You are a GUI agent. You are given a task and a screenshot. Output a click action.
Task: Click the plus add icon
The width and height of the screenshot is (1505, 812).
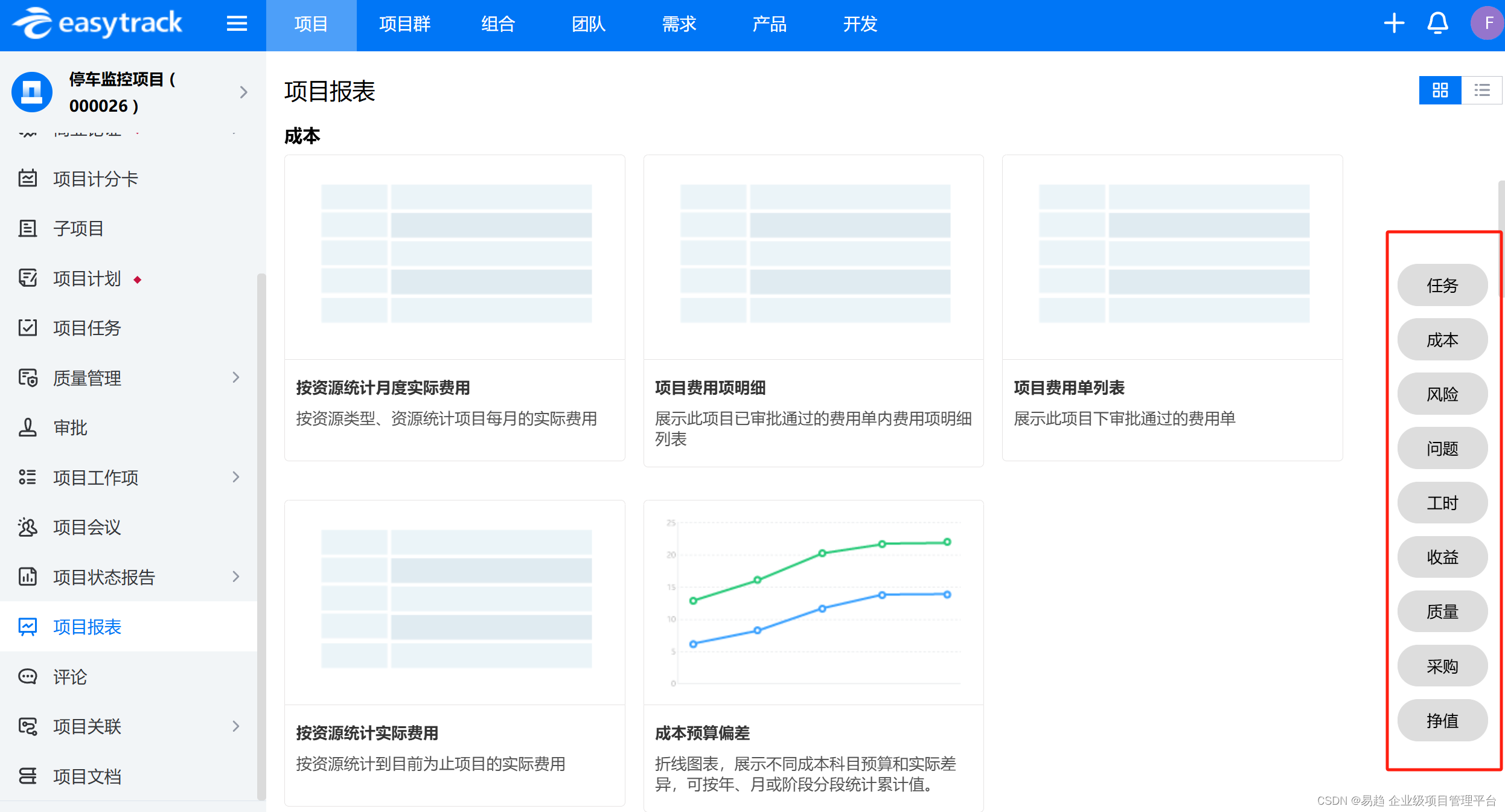pyautogui.click(x=1394, y=24)
